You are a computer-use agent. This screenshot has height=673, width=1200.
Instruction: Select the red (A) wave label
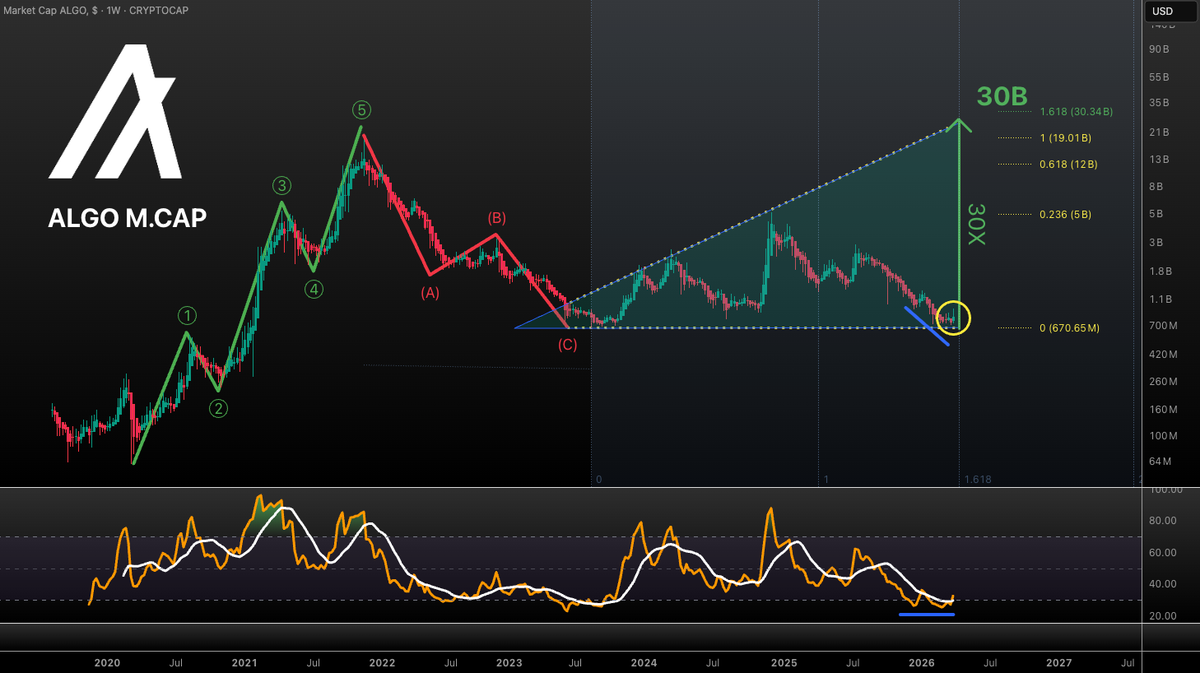430,293
